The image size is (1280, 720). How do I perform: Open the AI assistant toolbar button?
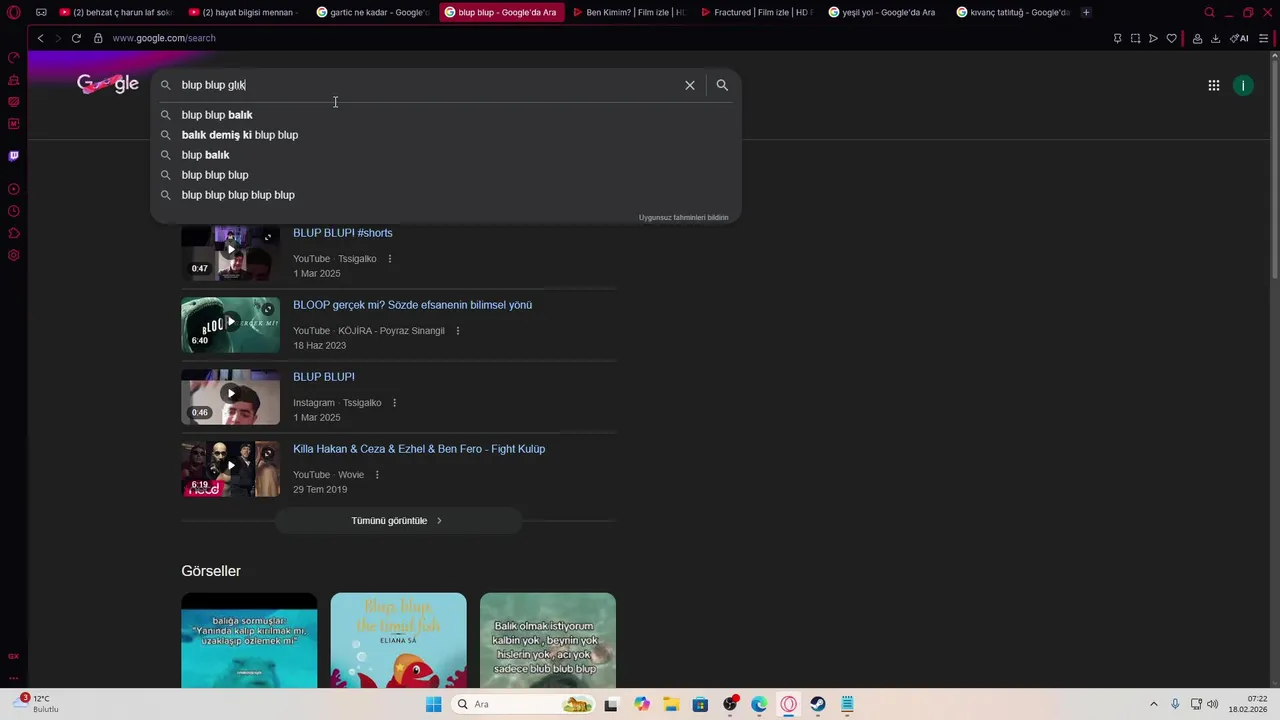point(1239,38)
